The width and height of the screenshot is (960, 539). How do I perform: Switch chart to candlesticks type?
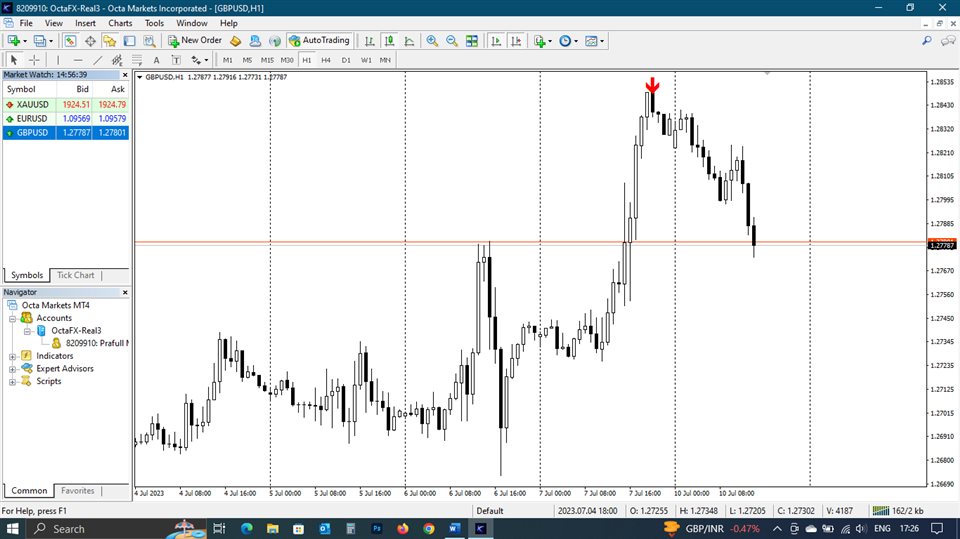pos(389,41)
